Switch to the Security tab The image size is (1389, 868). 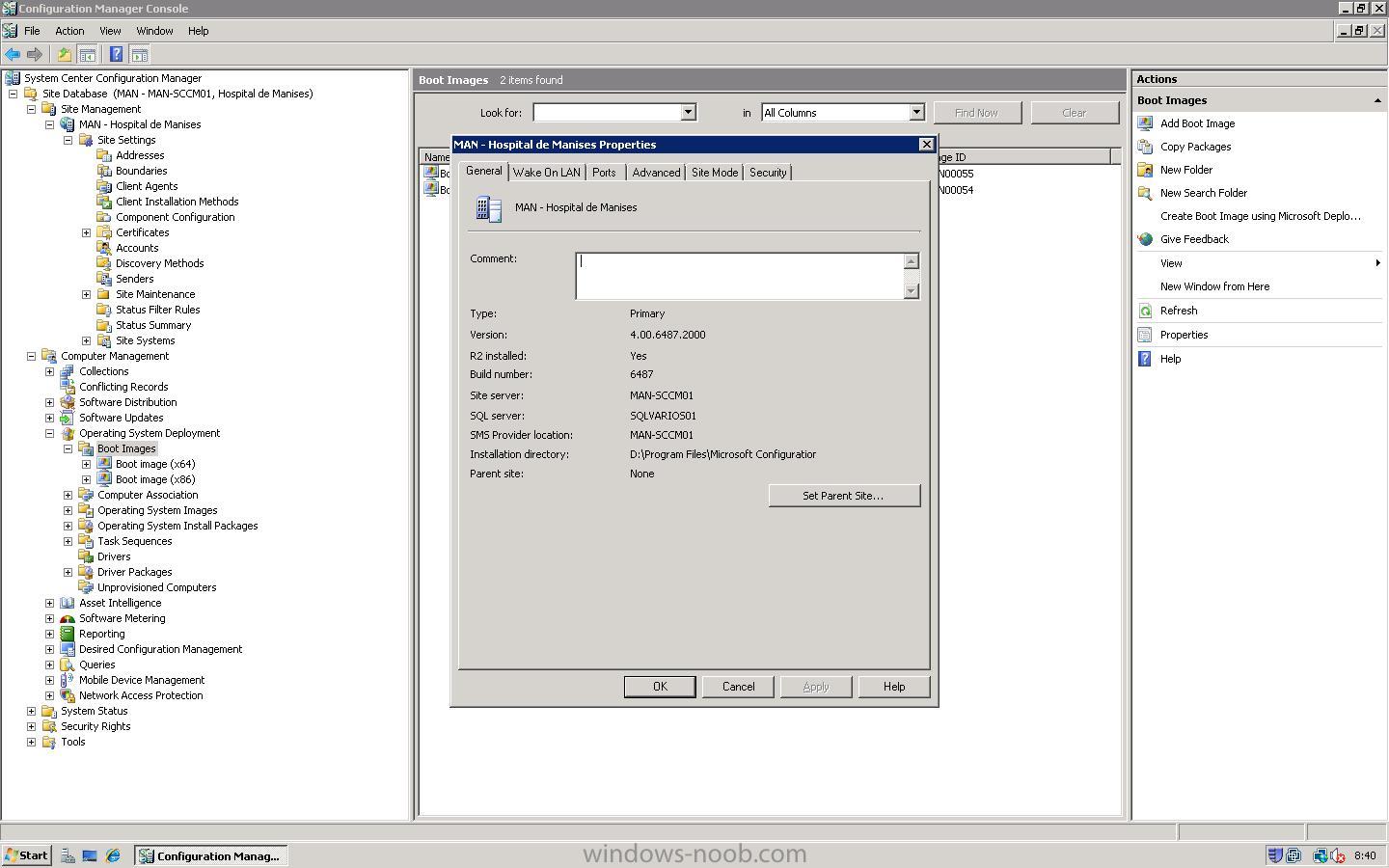768,173
